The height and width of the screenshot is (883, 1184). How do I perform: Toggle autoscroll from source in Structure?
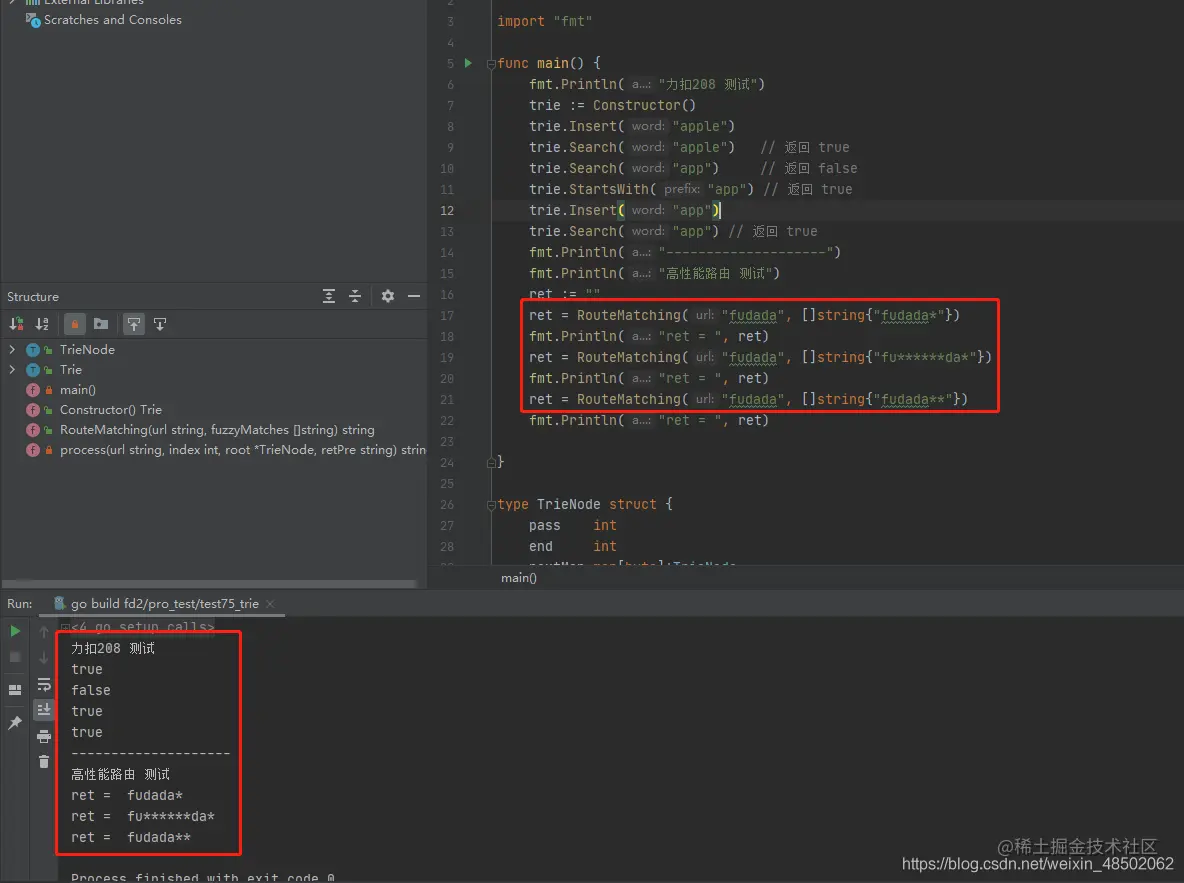tap(160, 324)
